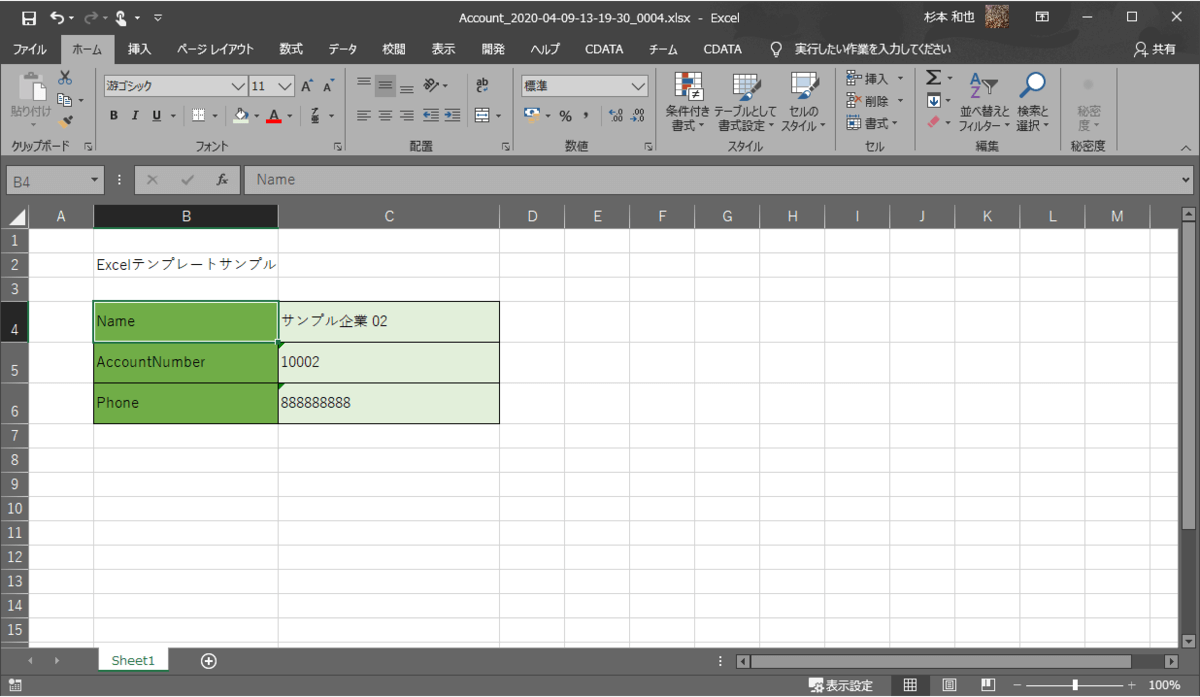This screenshot has height=697, width=1200.
Task: Click the Format Painter brush icon
Action: tap(66, 122)
